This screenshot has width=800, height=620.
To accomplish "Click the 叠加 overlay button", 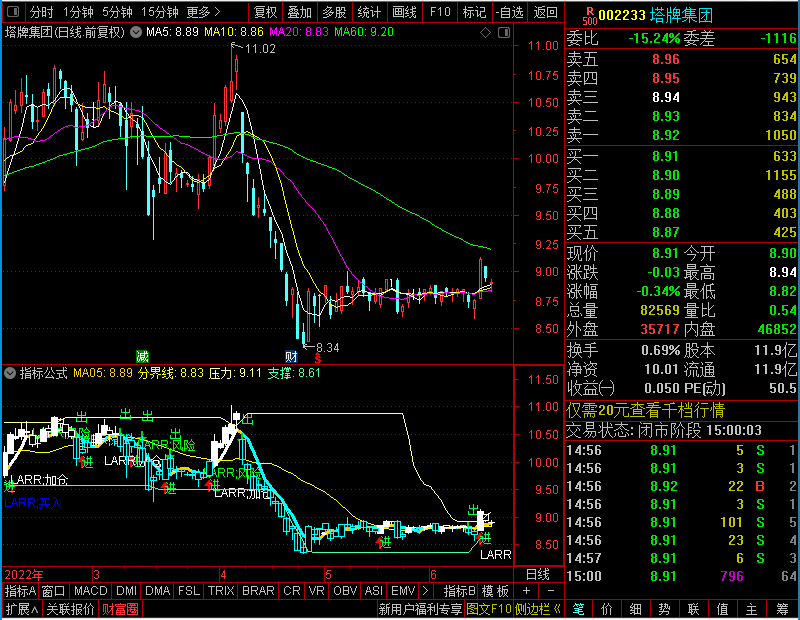I will (x=299, y=12).
